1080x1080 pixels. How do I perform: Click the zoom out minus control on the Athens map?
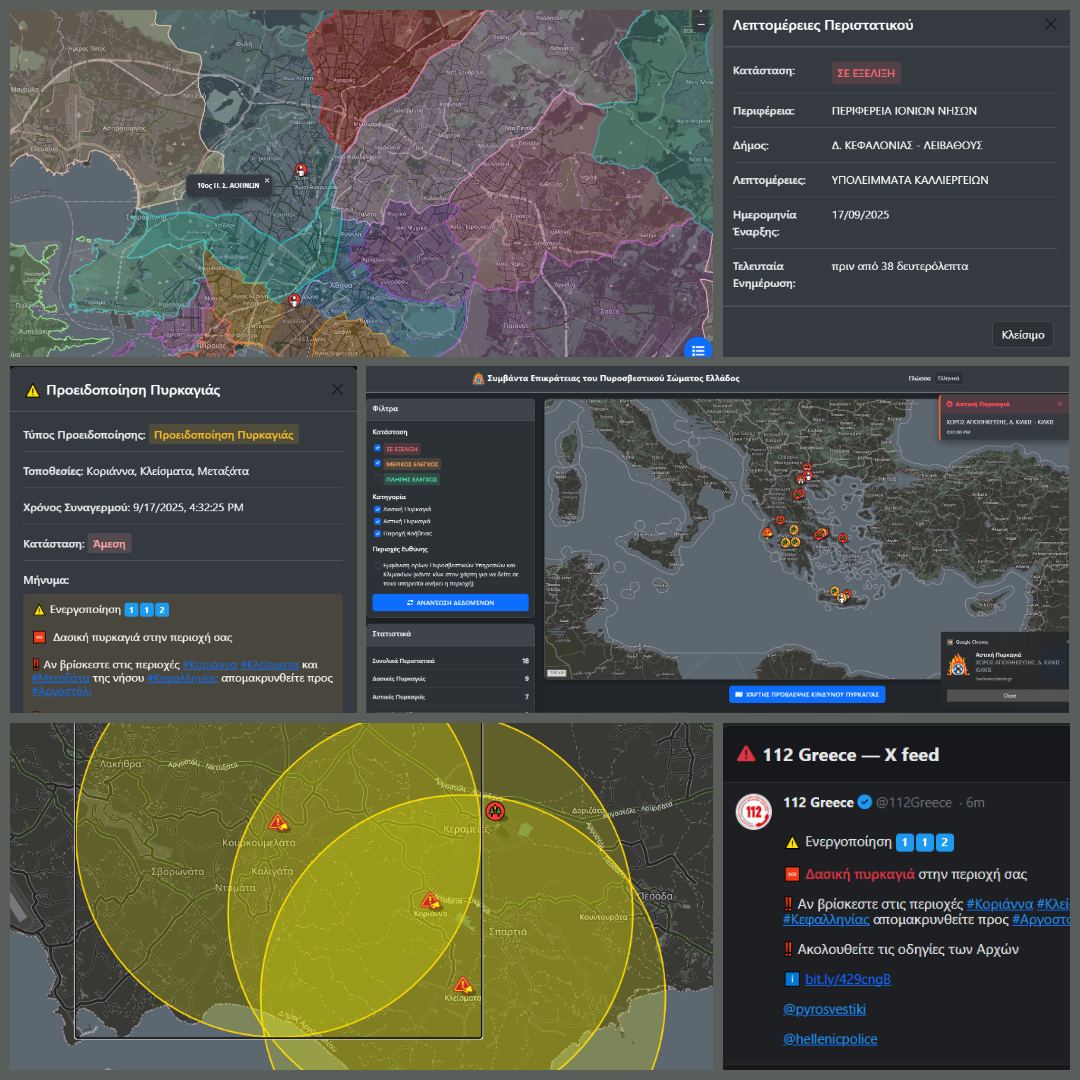pyautogui.click(x=701, y=24)
